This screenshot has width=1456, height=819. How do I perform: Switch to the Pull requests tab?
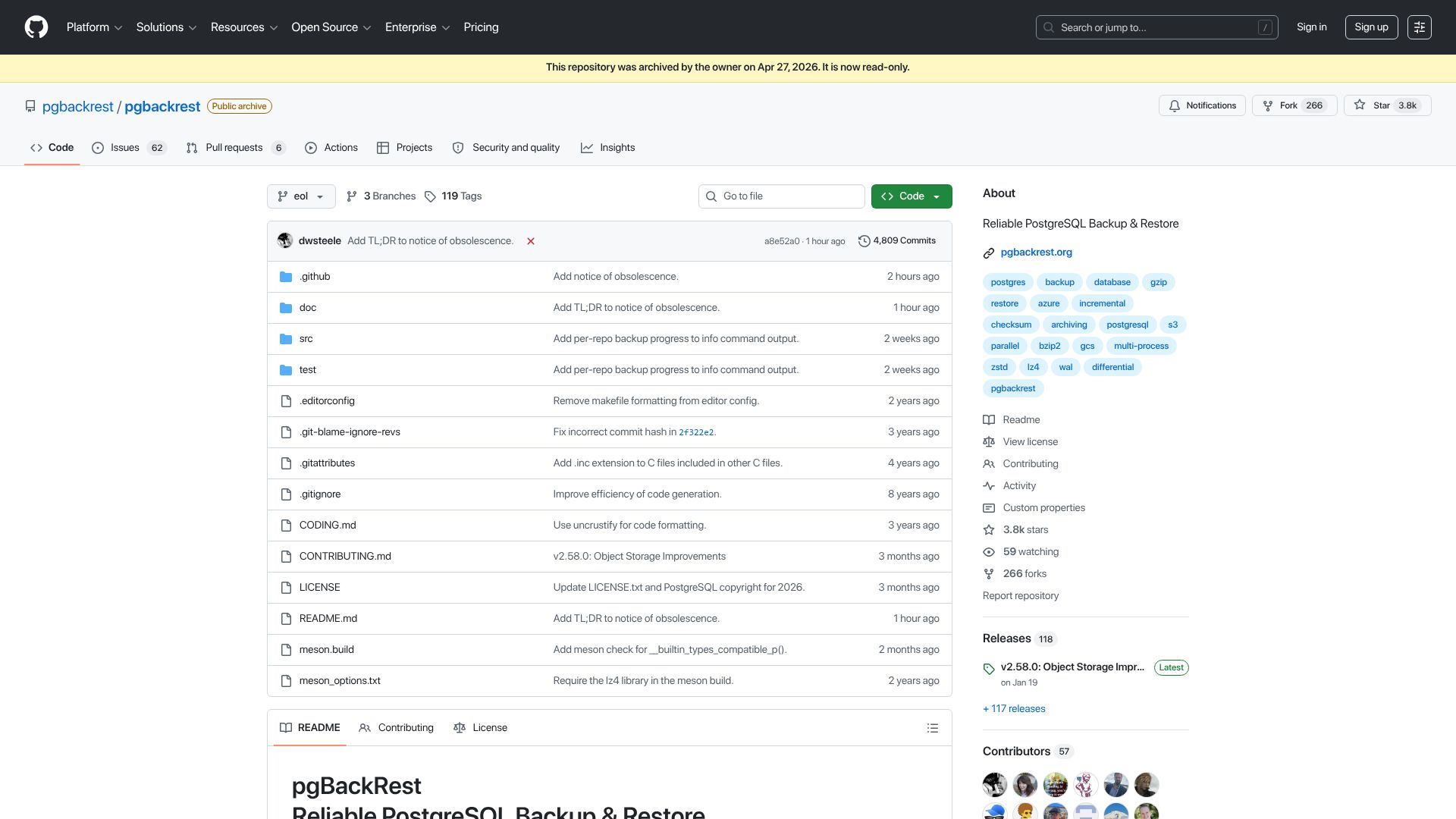235,148
